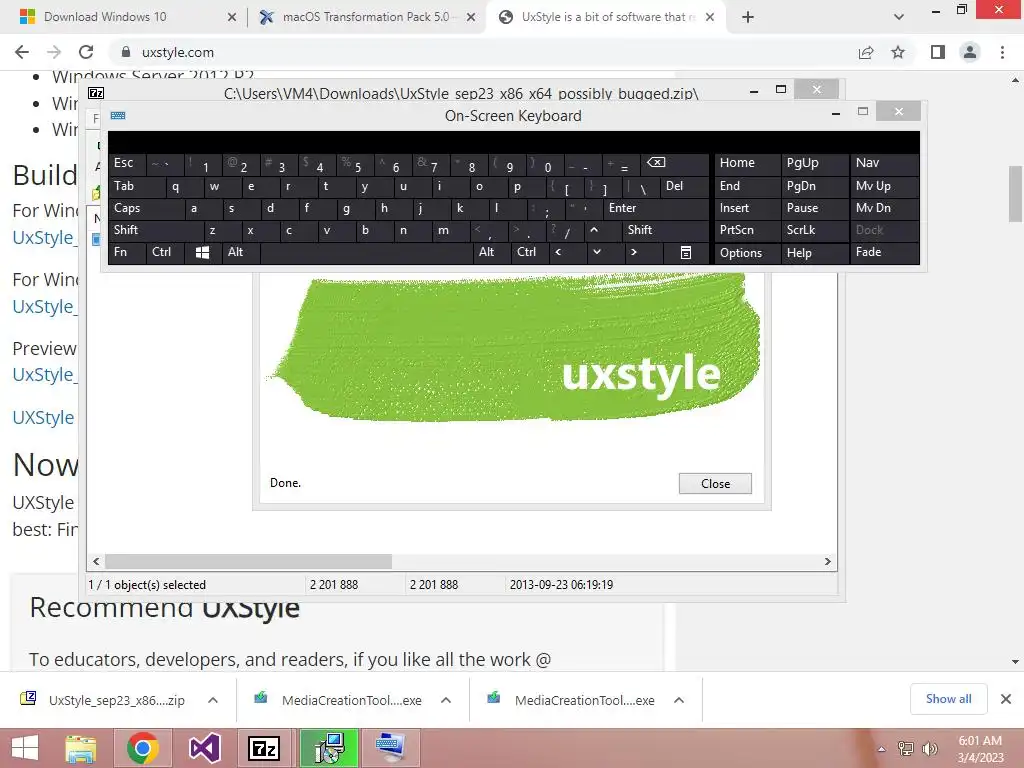The height and width of the screenshot is (768, 1024).
Task: Click Show all downloads
Action: point(948,699)
